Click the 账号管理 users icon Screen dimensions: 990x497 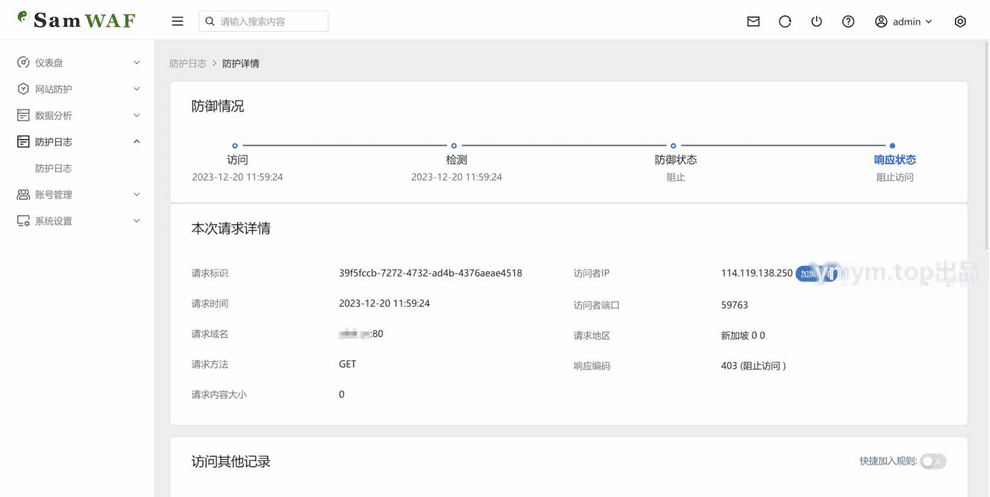click(x=23, y=195)
